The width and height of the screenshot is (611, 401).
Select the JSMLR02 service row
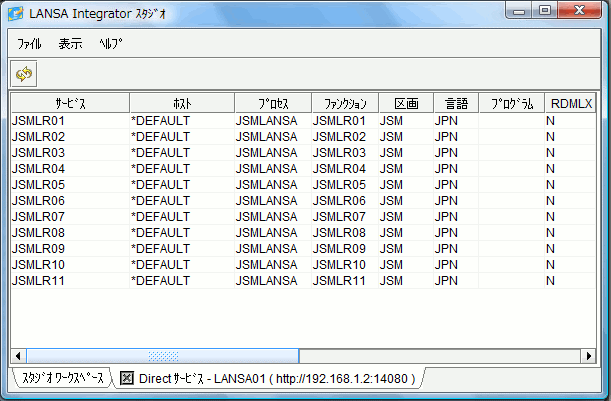[303, 137]
